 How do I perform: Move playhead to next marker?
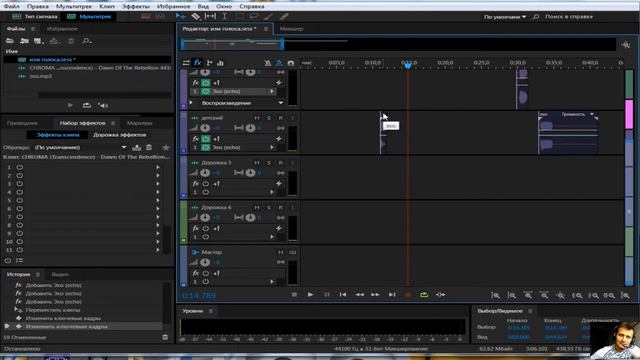(x=392, y=294)
